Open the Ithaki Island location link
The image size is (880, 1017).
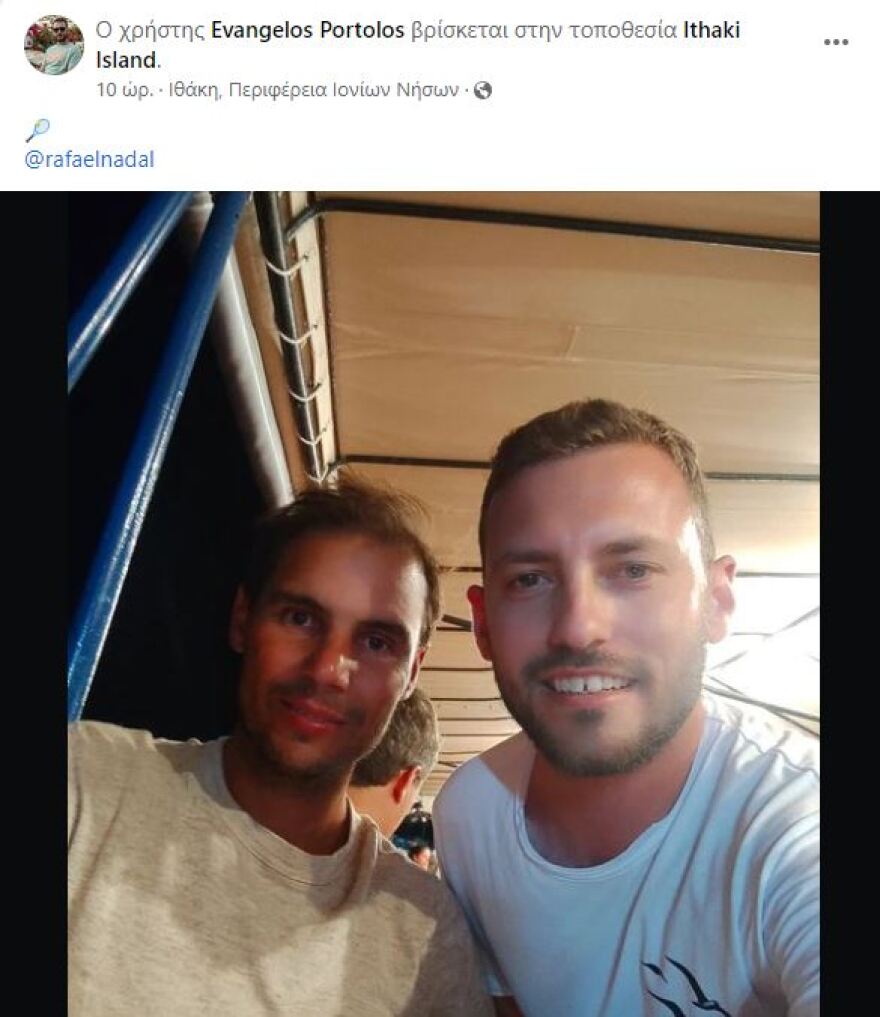[418, 45]
